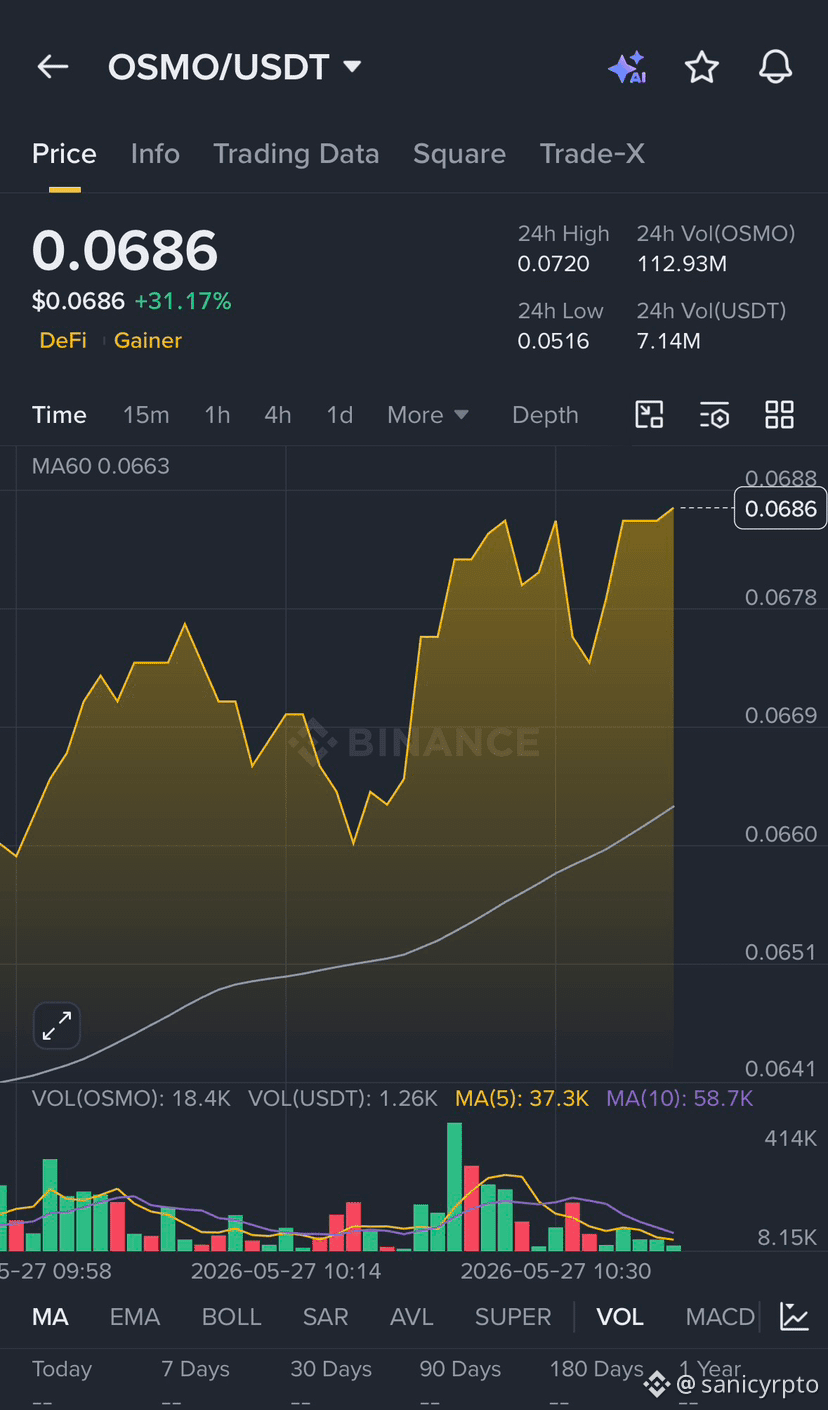This screenshot has width=828, height=1410.
Task: Tap the 2026-05-27 10:14 time axis label
Action: 286,1271
